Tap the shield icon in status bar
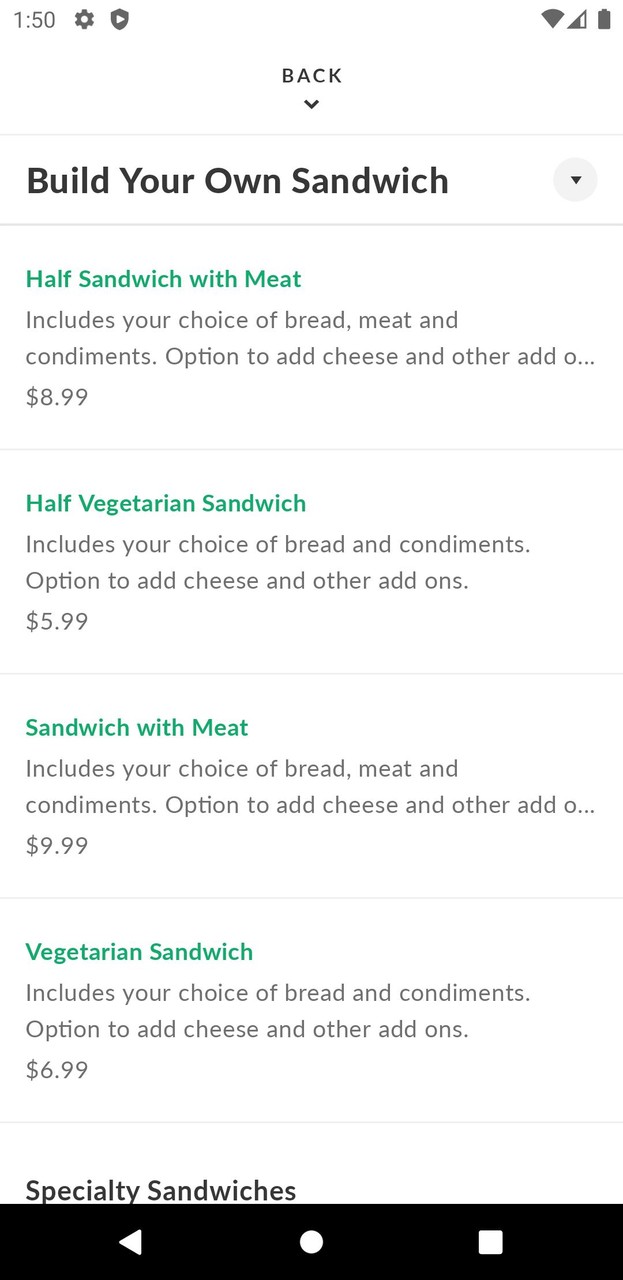Screen dimensions: 623x1280 coord(119,19)
